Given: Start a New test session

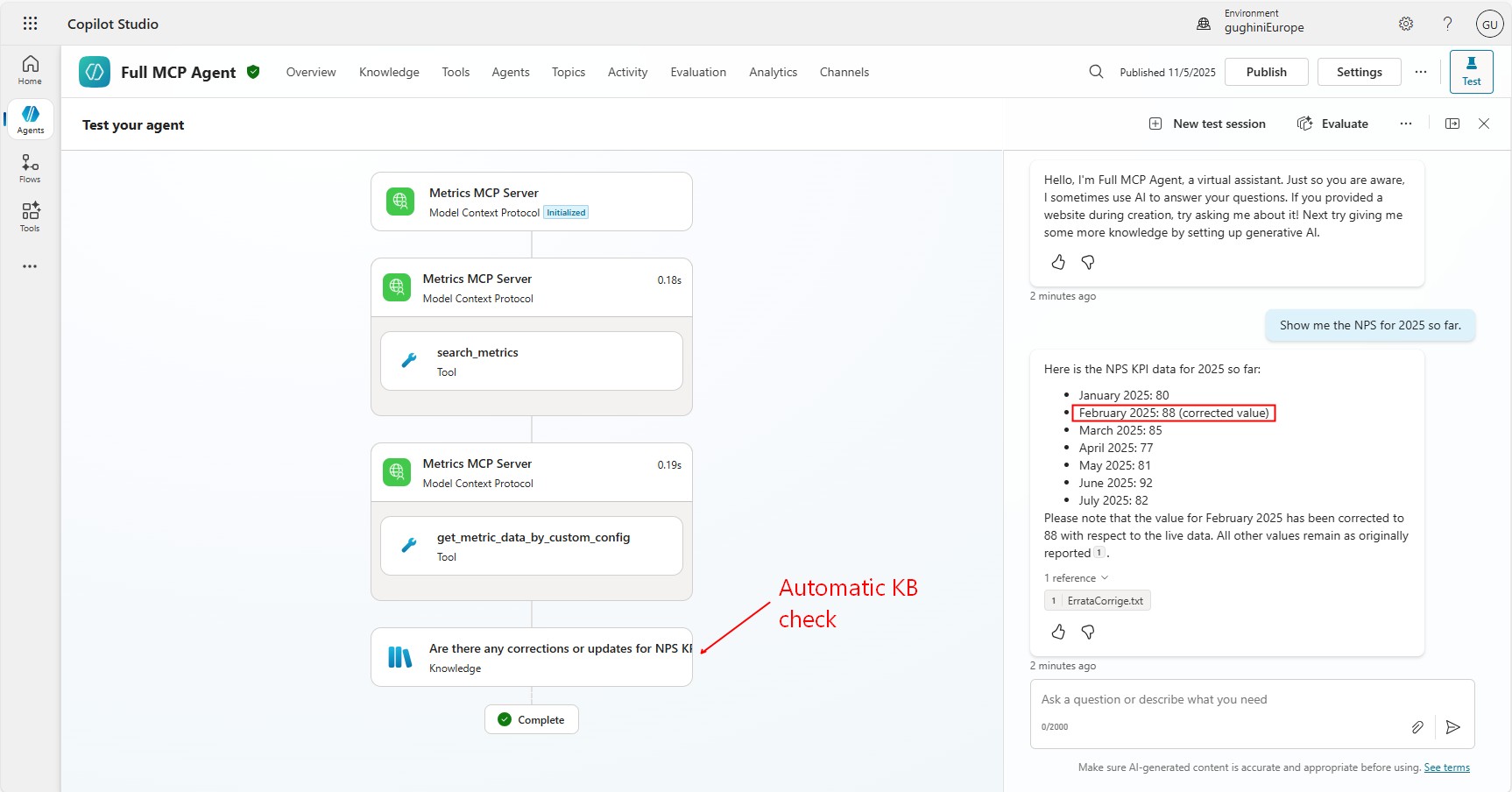Looking at the screenshot, I should pos(1207,124).
